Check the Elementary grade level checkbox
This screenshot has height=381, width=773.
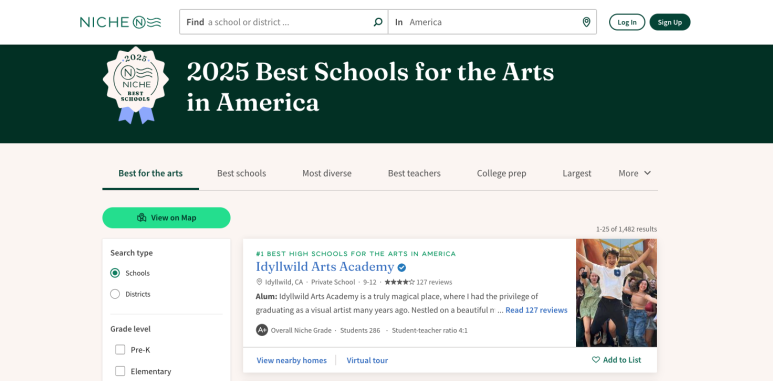click(x=120, y=371)
